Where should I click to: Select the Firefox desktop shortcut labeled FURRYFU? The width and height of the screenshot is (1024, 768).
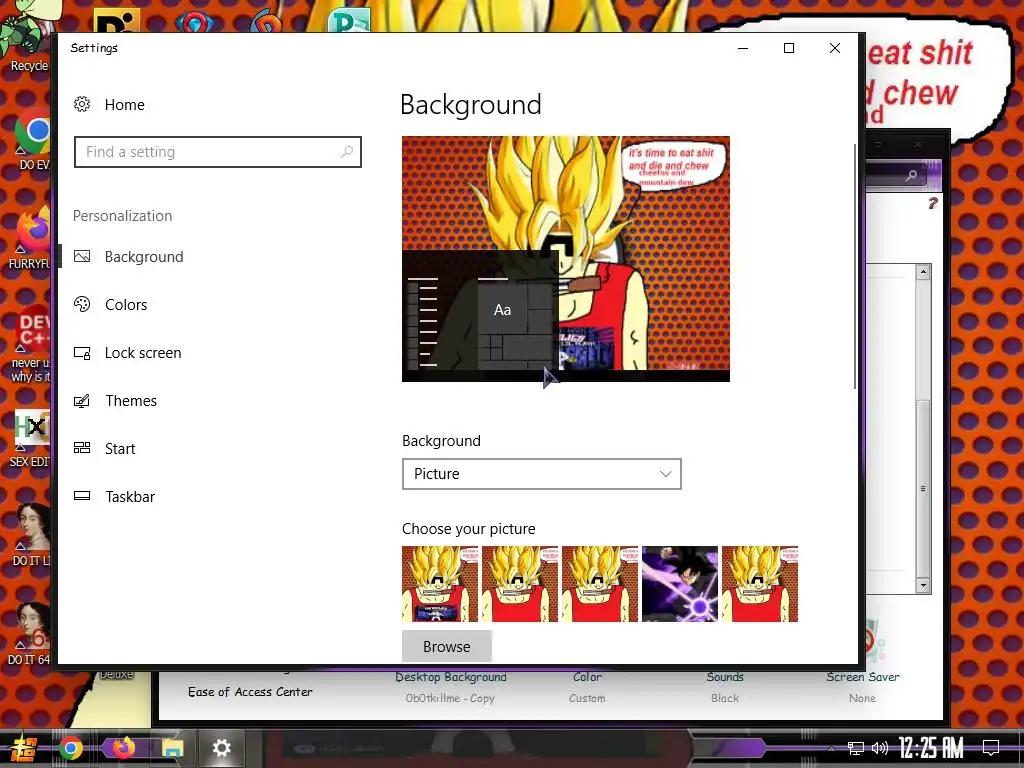(x=31, y=238)
